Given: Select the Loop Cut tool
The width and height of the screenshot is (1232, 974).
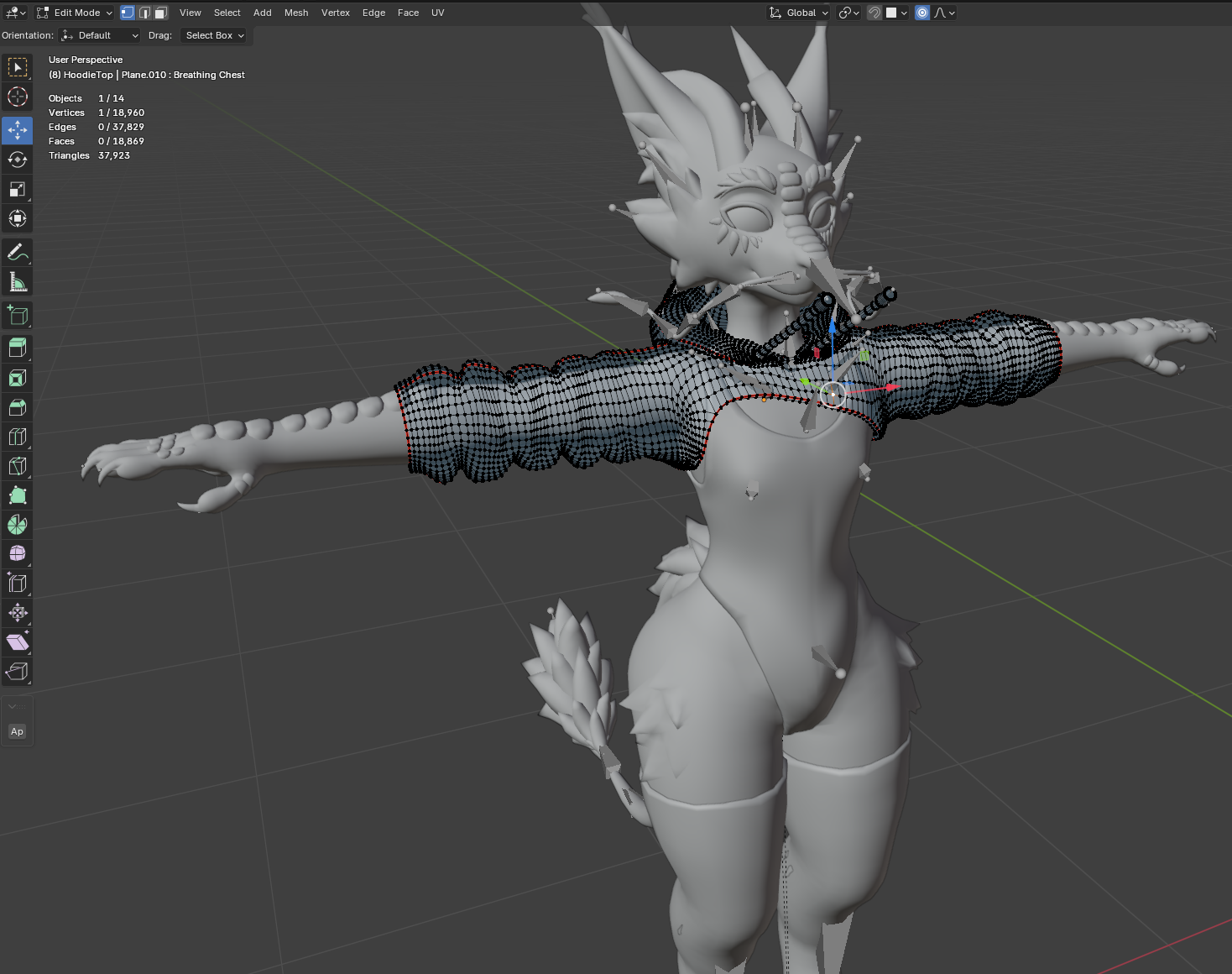Looking at the screenshot, I should (x=18, y=437).
